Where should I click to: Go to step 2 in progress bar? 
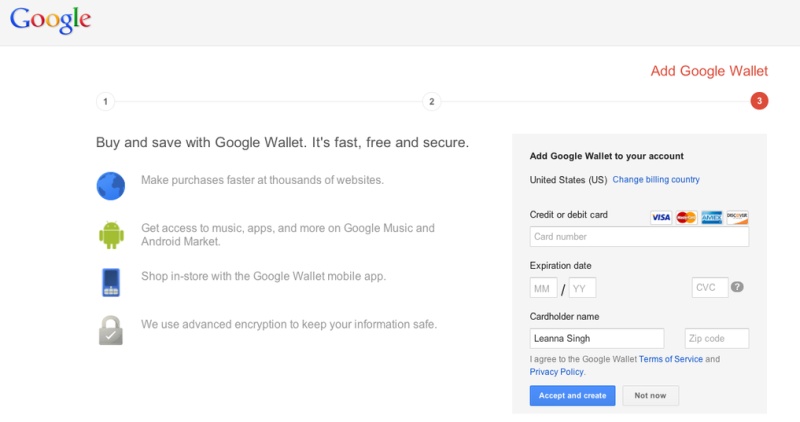coord(432,101)
